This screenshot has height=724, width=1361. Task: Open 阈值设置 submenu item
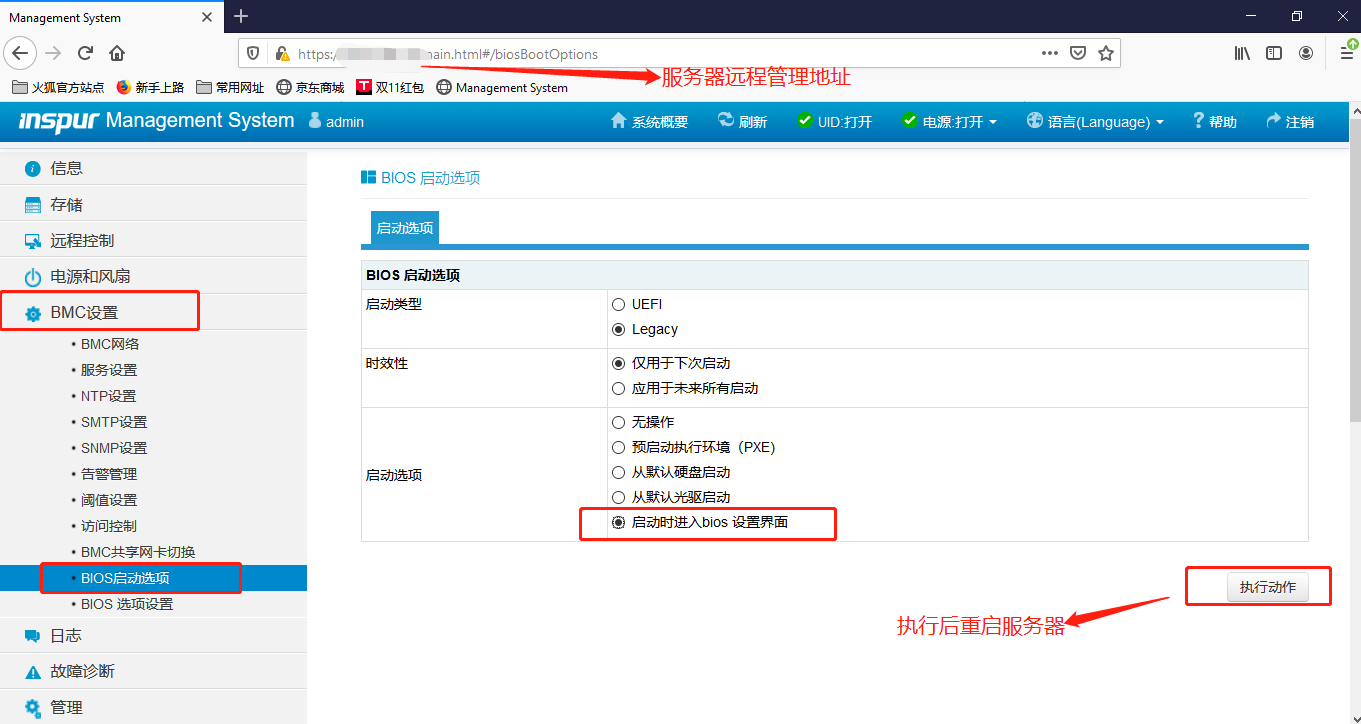click(x=109, y=500)
